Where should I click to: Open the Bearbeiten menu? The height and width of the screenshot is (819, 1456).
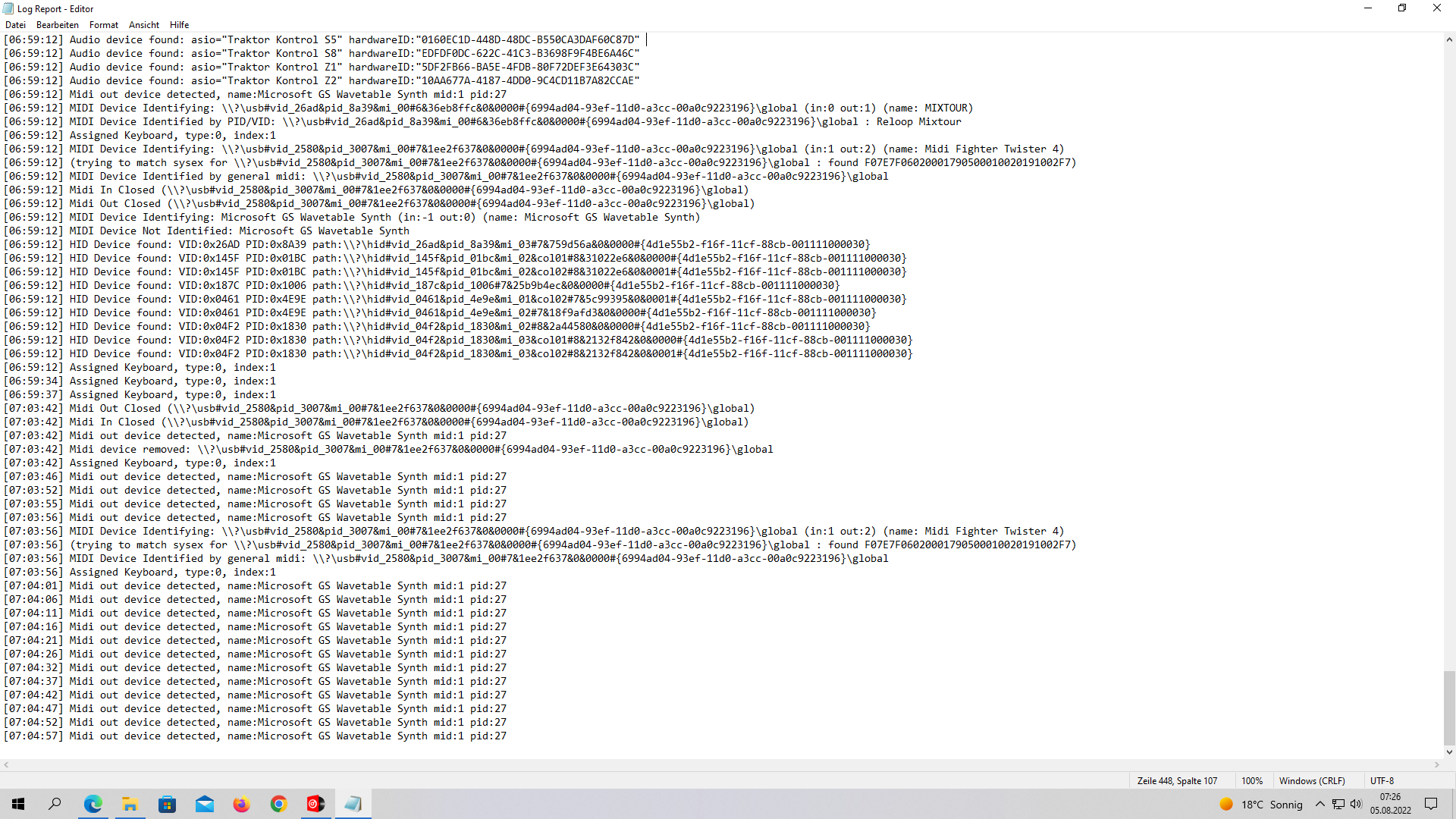(58, 25)
